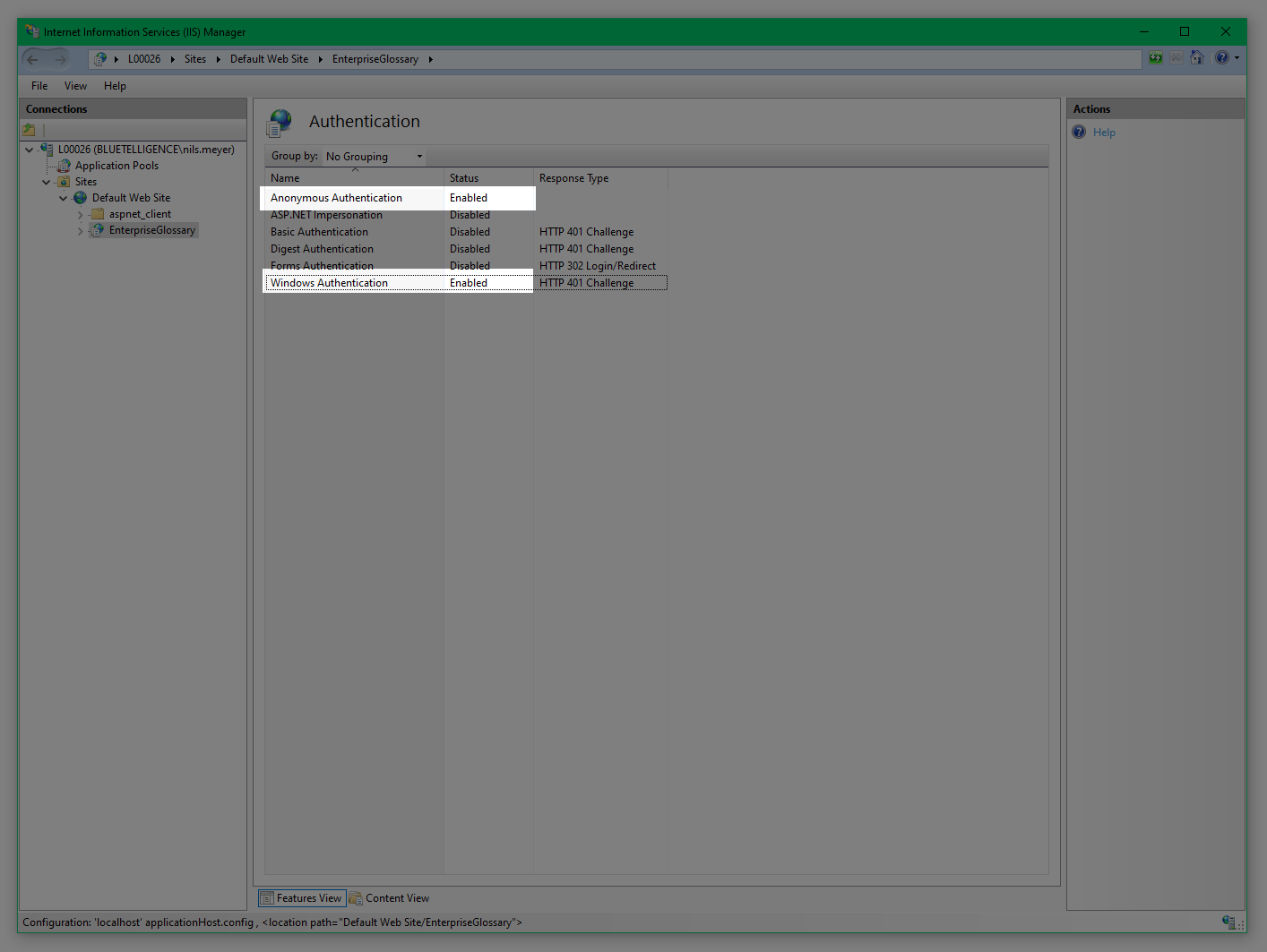Click the Home icon in the toolbar
The image size is (1267, 952).
pyautogui.click(x=1197, y=58)
